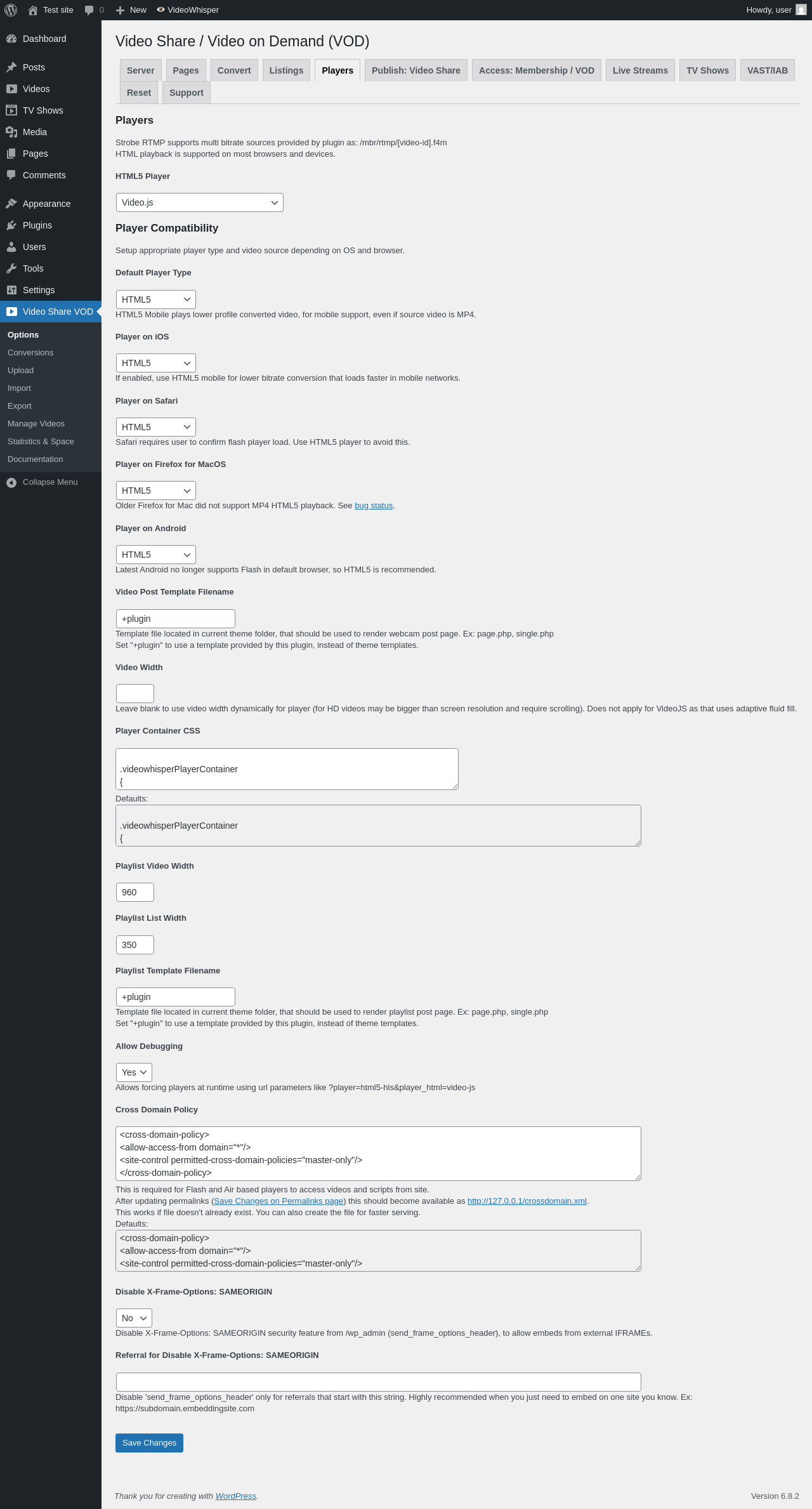Open the Plugins plug icon
This screenshot has height=1509, width=812.
coord(11,225)
